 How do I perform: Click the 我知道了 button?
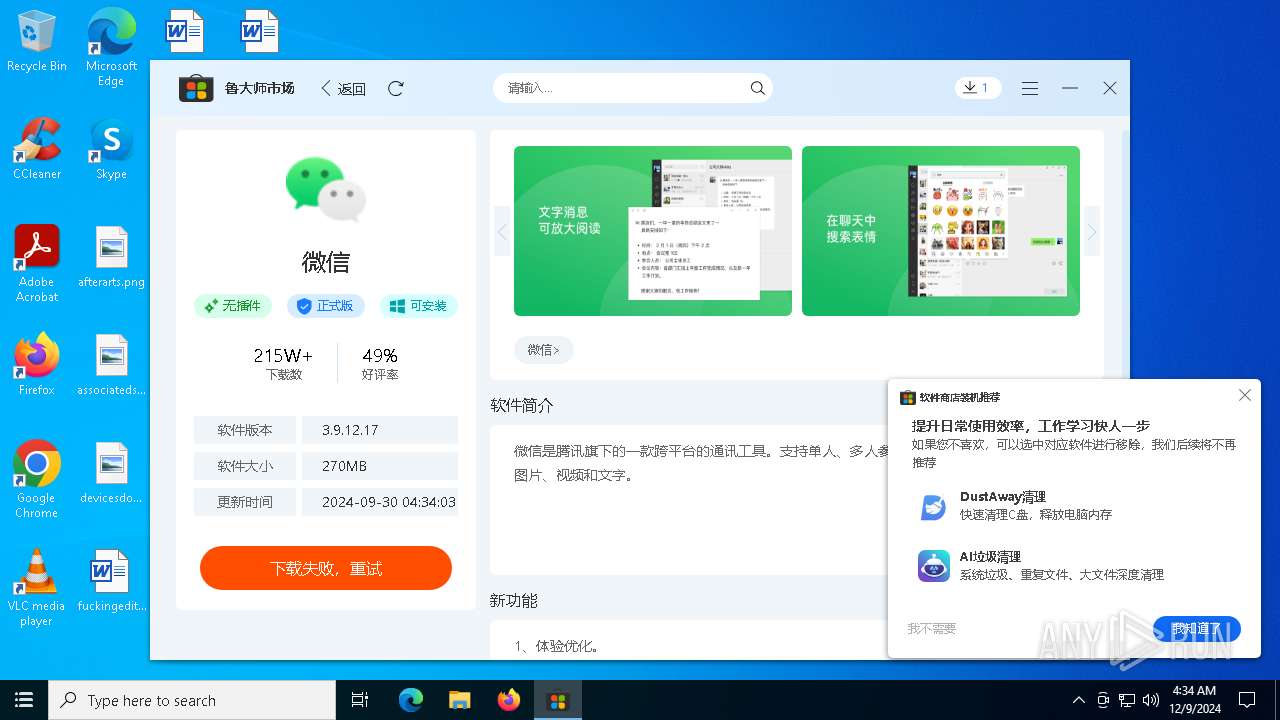(1197, 629)
